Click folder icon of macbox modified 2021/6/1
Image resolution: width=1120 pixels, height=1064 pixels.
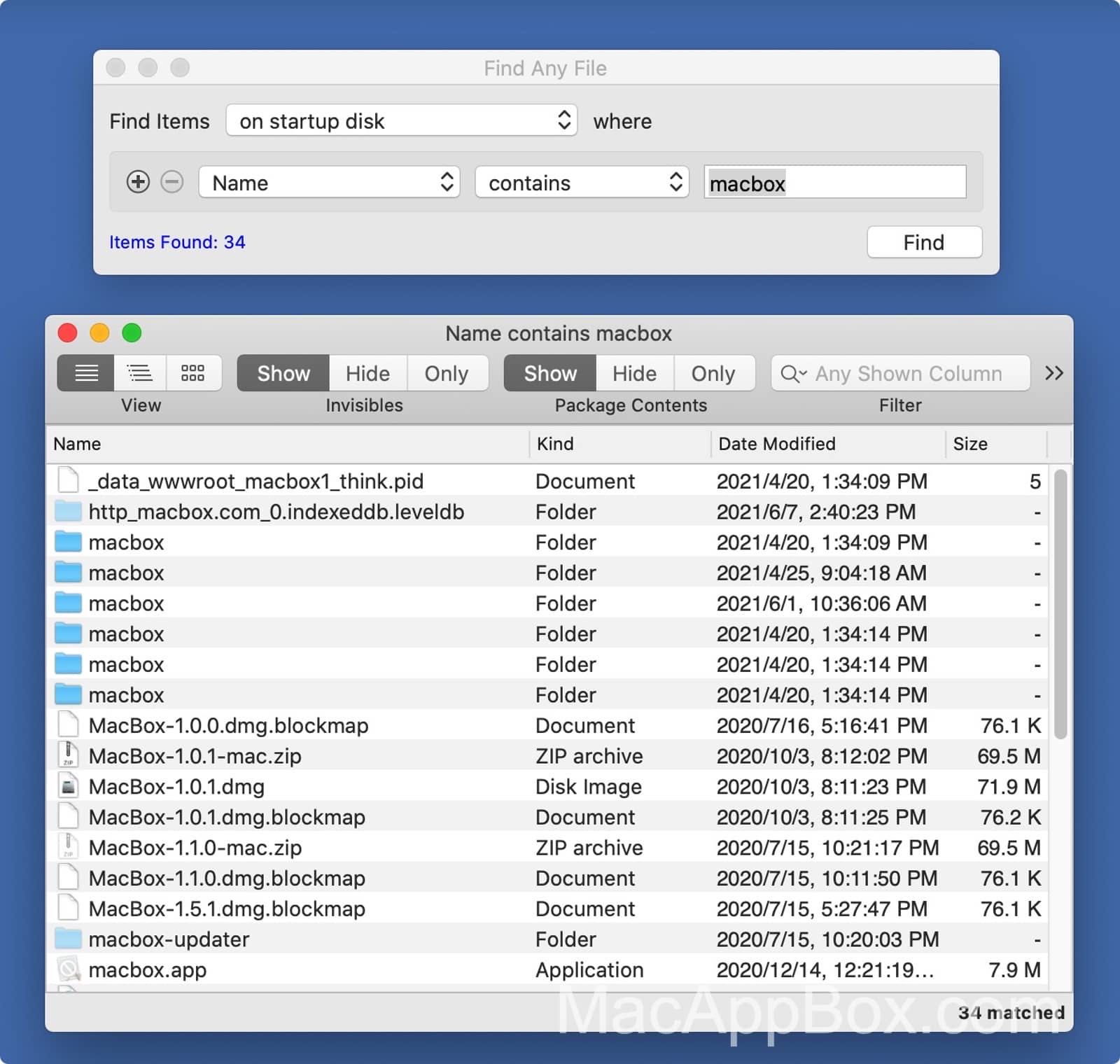[x=68, y=603]
